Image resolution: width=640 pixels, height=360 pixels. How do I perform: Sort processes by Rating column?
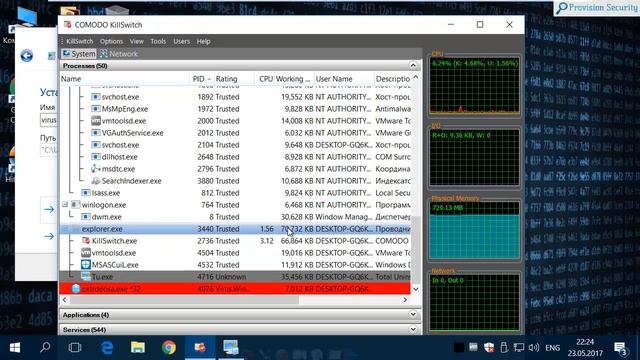click(234, 79)
